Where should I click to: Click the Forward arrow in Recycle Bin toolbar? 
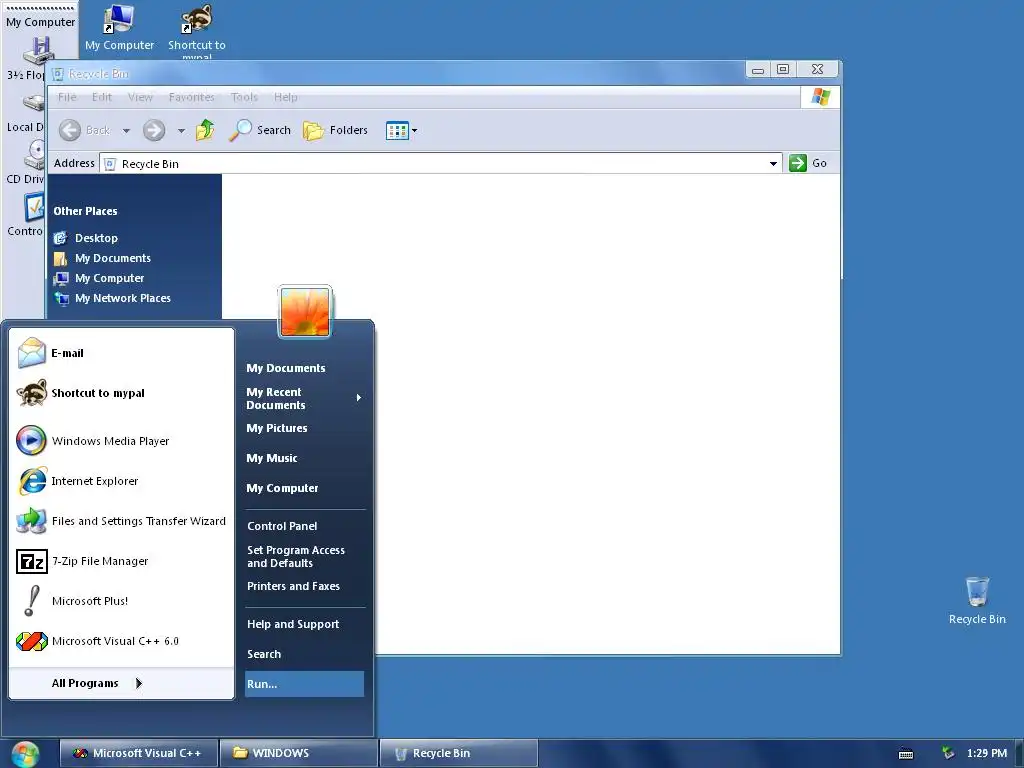click(154, 130)
